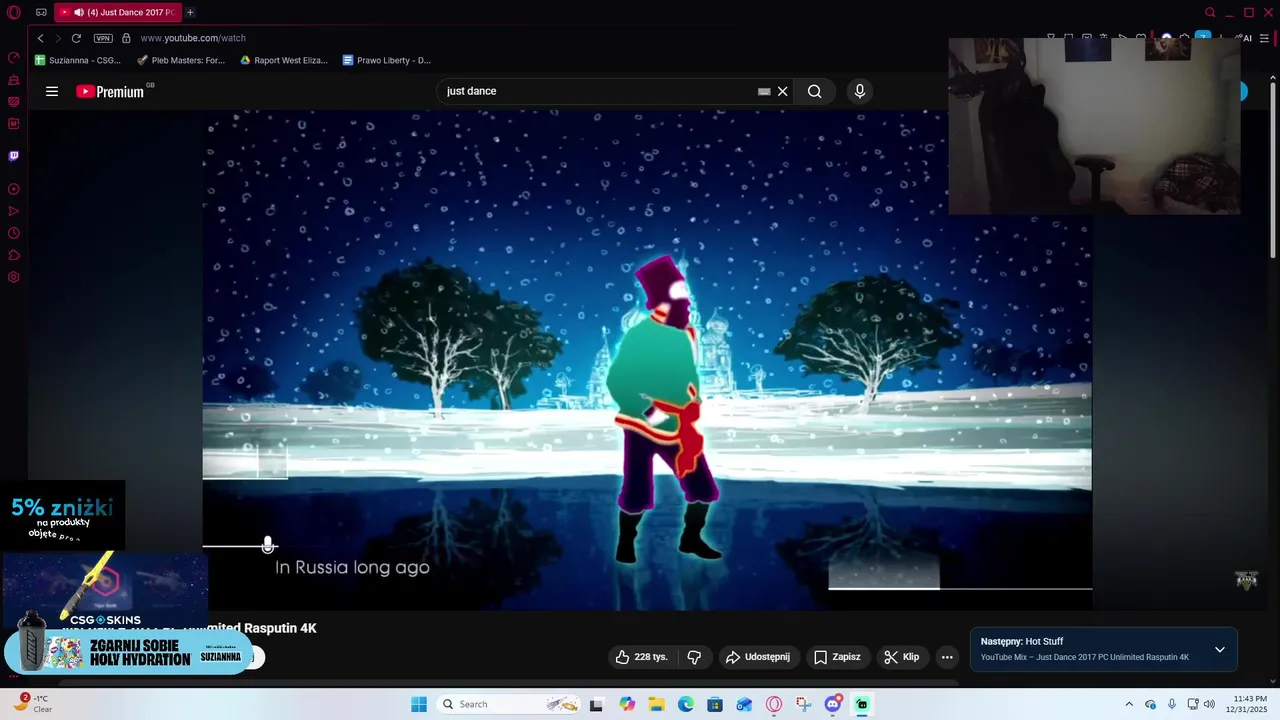Image resolution: width=1280 pixels, height=720 pixels.
Task: Click Udostępnij share button
Action: pyautogui.click(x=757, y=657)
